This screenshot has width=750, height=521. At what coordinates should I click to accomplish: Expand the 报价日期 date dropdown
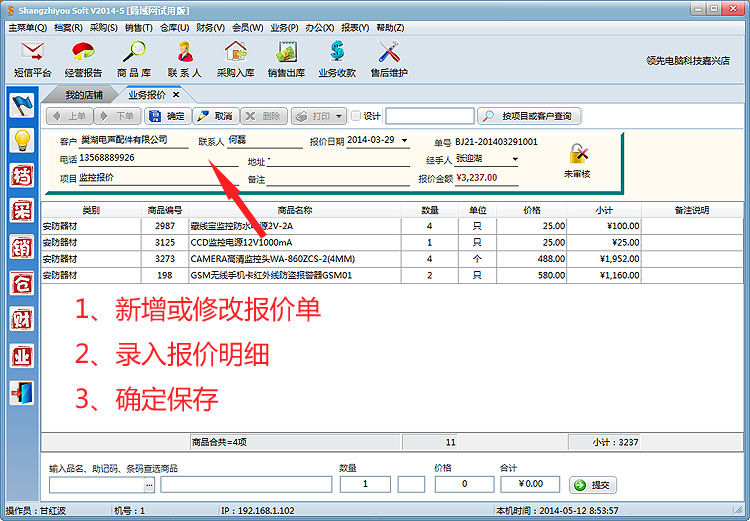point(404,140)
